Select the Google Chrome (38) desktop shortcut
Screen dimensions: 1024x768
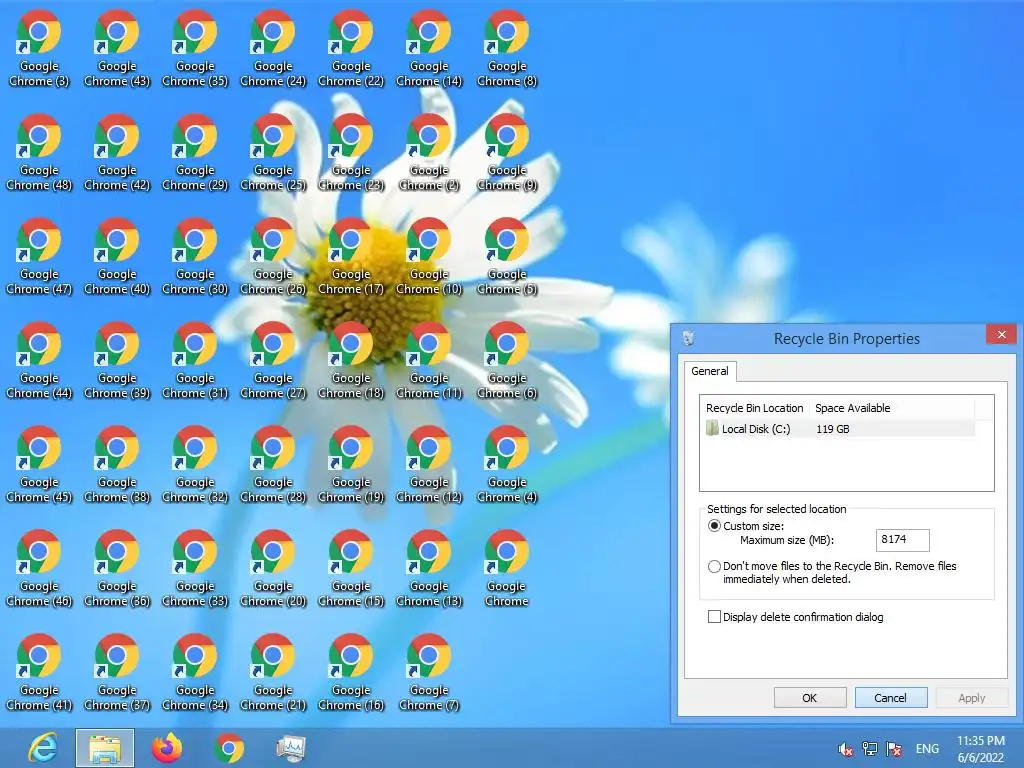point(117,464)
